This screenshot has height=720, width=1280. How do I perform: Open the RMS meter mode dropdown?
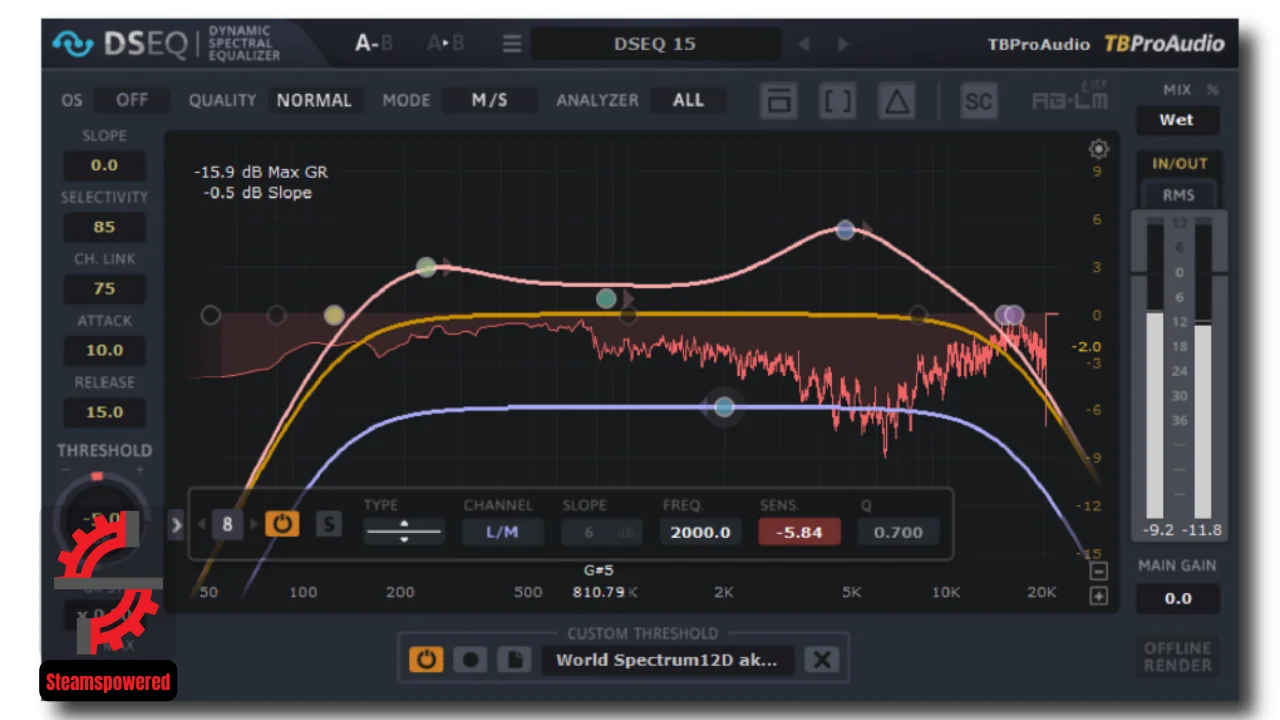(x=1178, y=195)
